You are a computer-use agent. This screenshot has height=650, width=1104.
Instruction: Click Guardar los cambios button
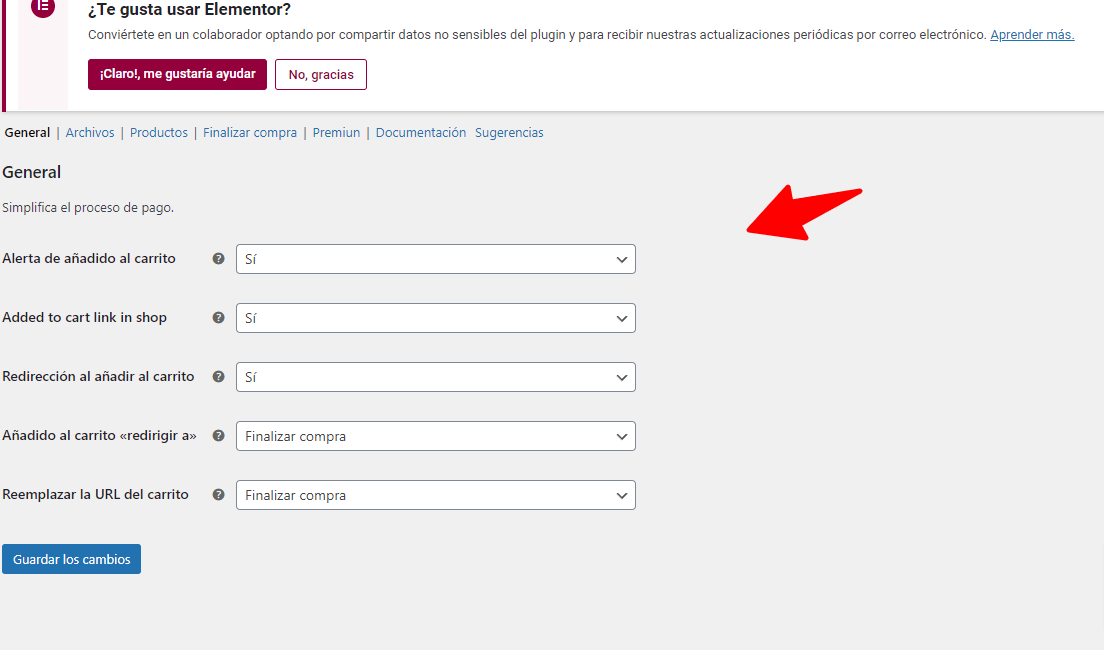point(71,559)
